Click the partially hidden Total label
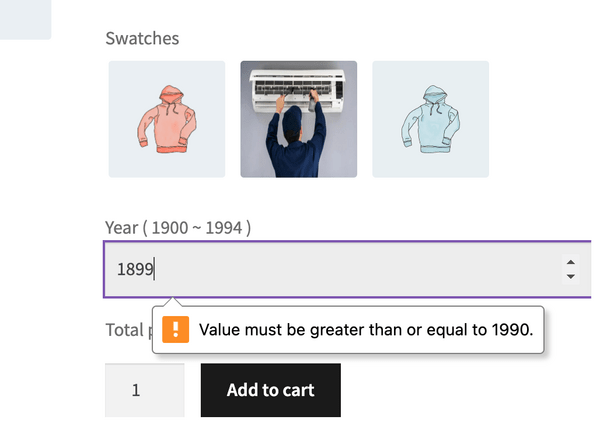The image size is (600, 444). click(127, 329)
